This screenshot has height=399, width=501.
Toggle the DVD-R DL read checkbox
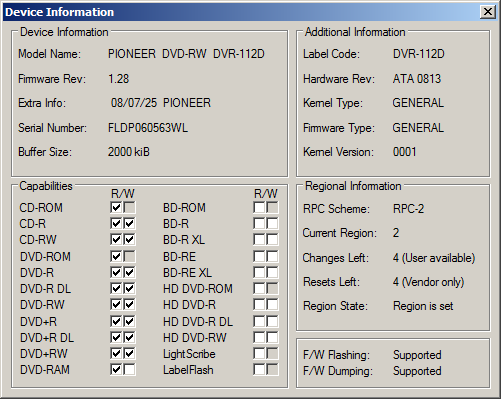pos(116,288)
